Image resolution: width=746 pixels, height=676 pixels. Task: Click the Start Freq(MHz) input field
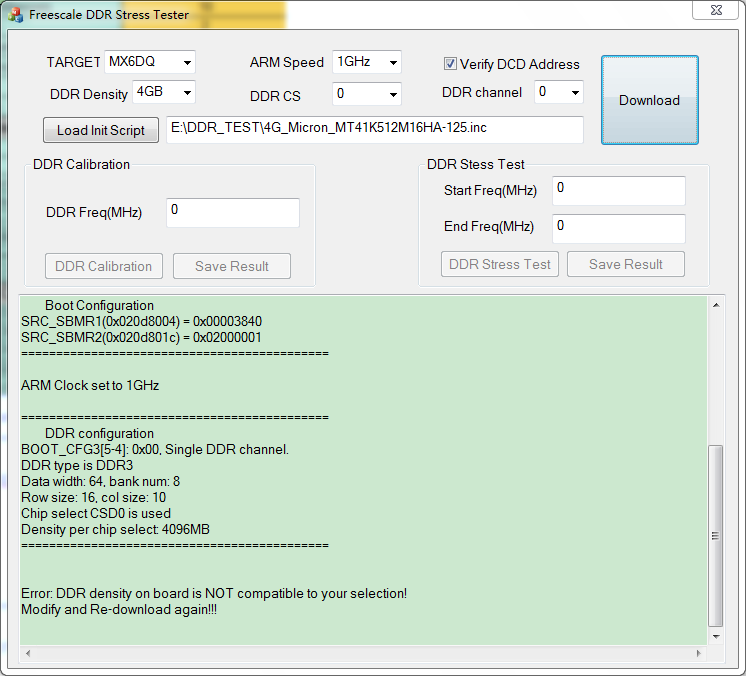(618, 191)
